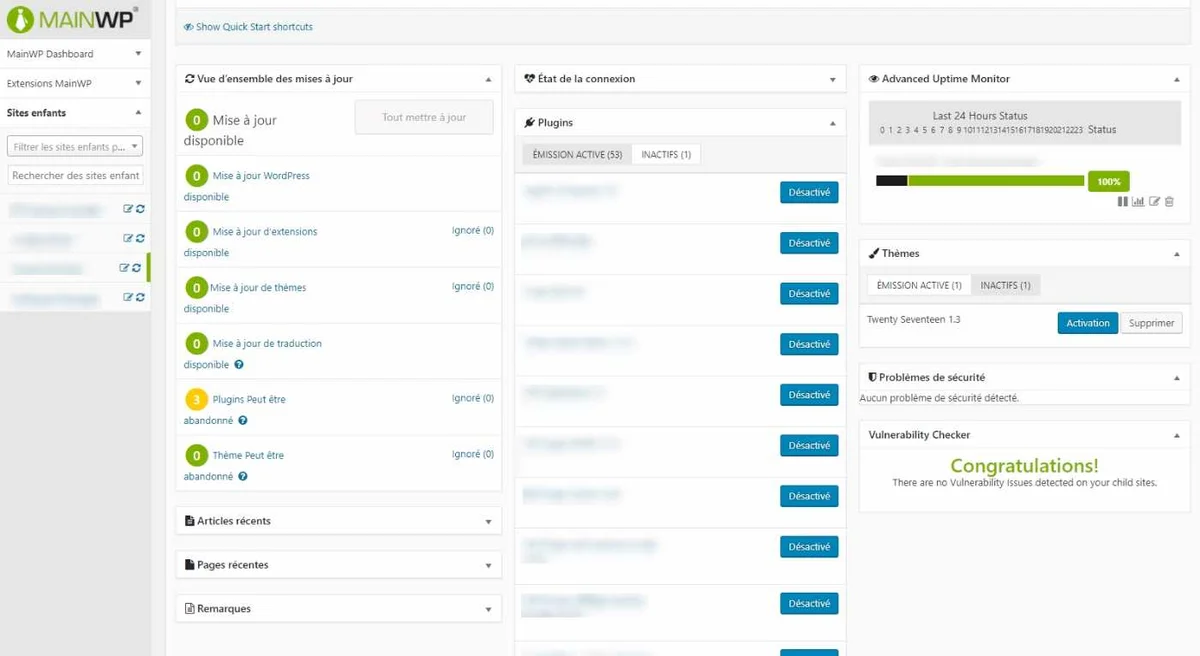Show Quick Start shortcuts

click(x=248, y=27)
